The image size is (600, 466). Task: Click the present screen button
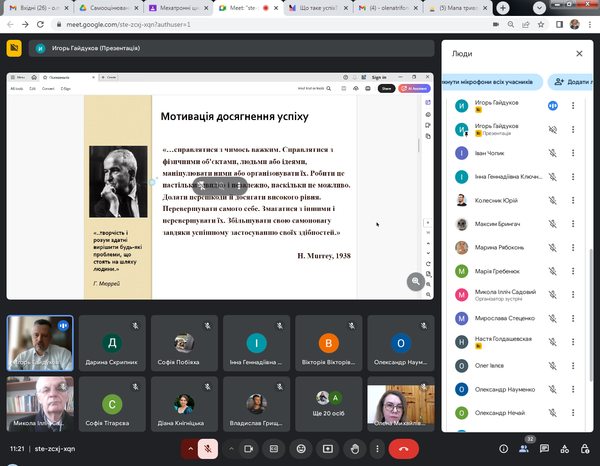(328, 449)
